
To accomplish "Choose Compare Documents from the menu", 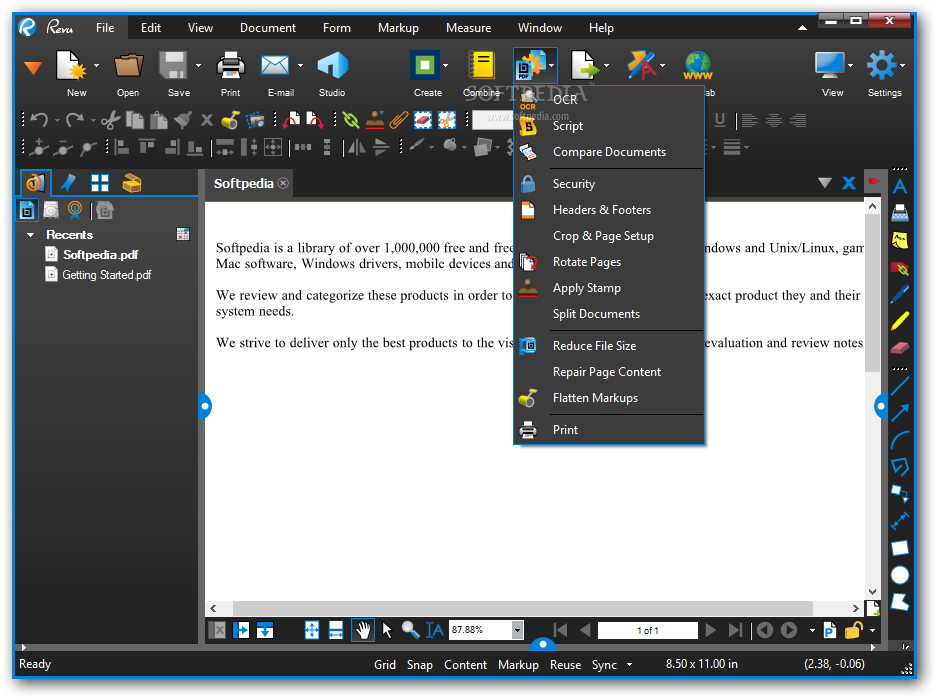I will 609,152.
